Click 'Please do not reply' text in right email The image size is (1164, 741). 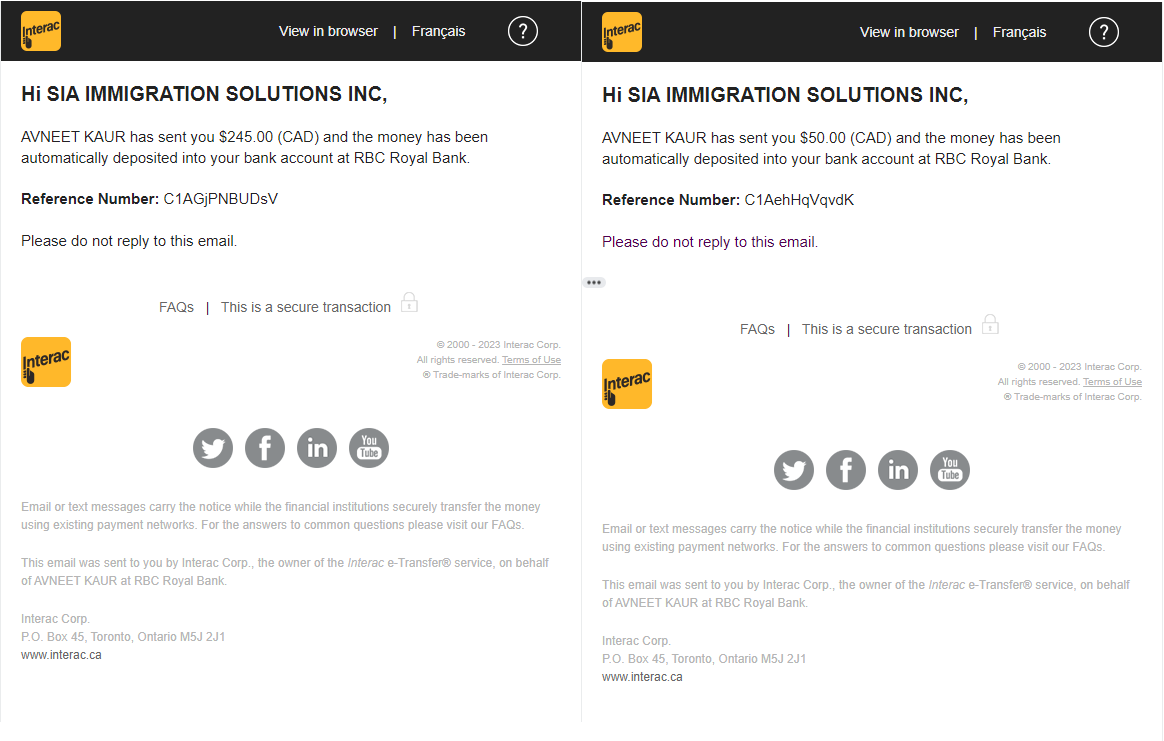(710, 242)
